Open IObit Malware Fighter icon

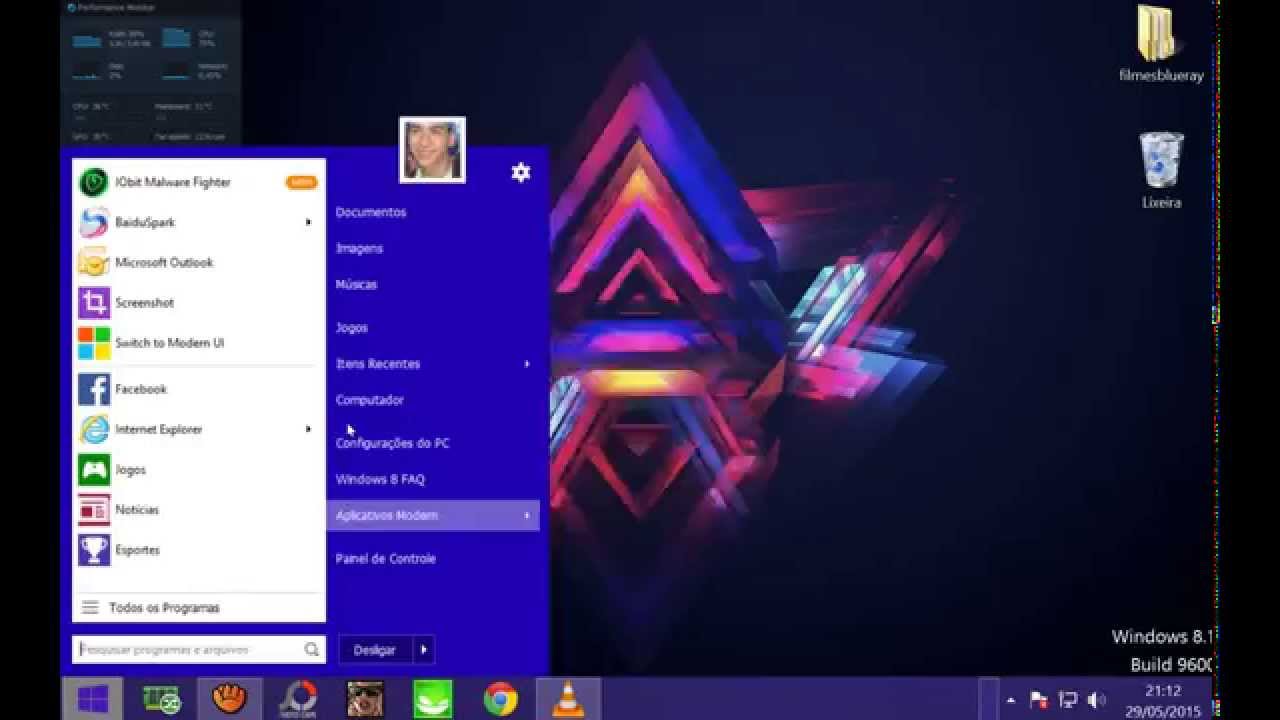tap(94, 182)
